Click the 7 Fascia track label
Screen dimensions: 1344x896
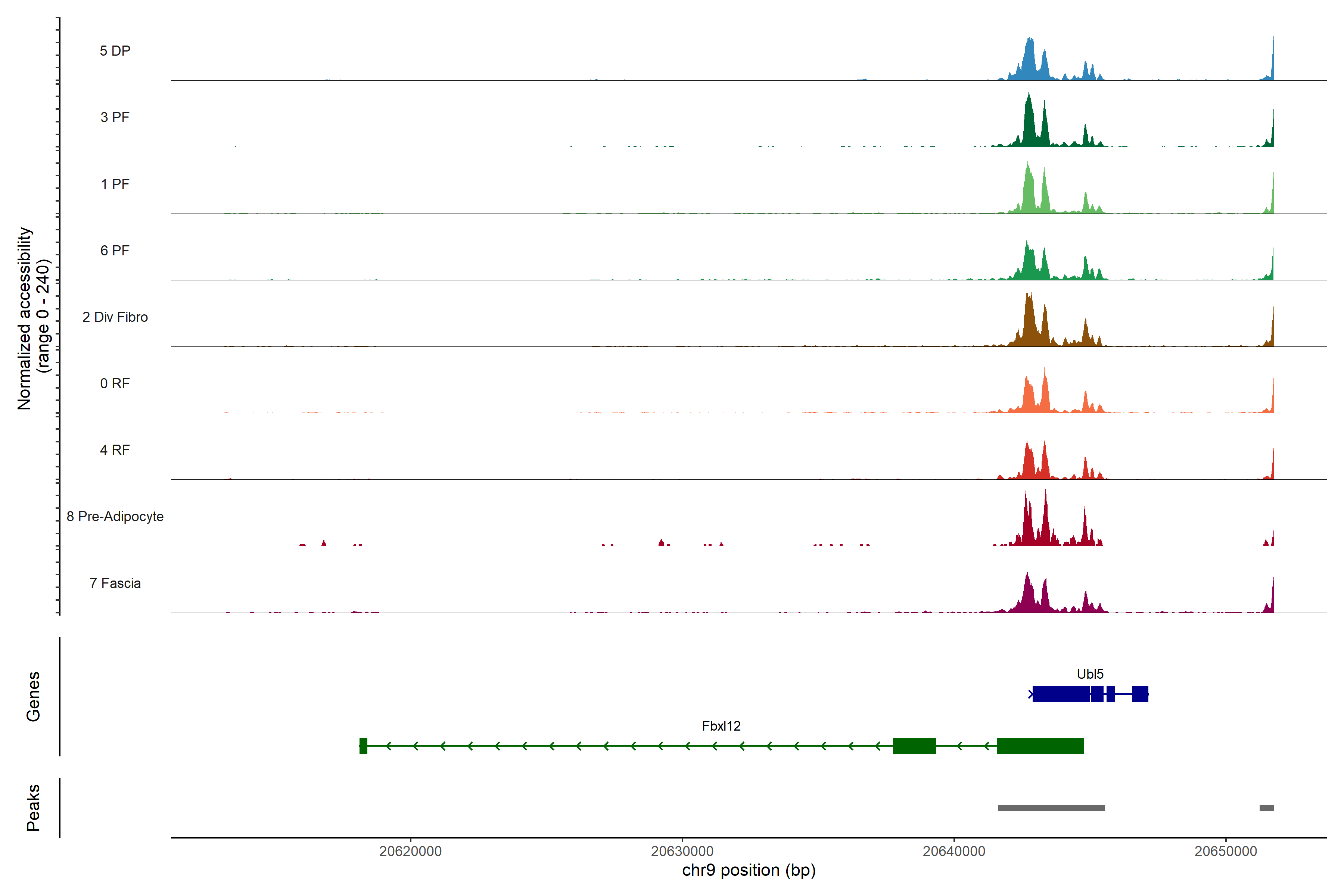click(x=115, y=584)
